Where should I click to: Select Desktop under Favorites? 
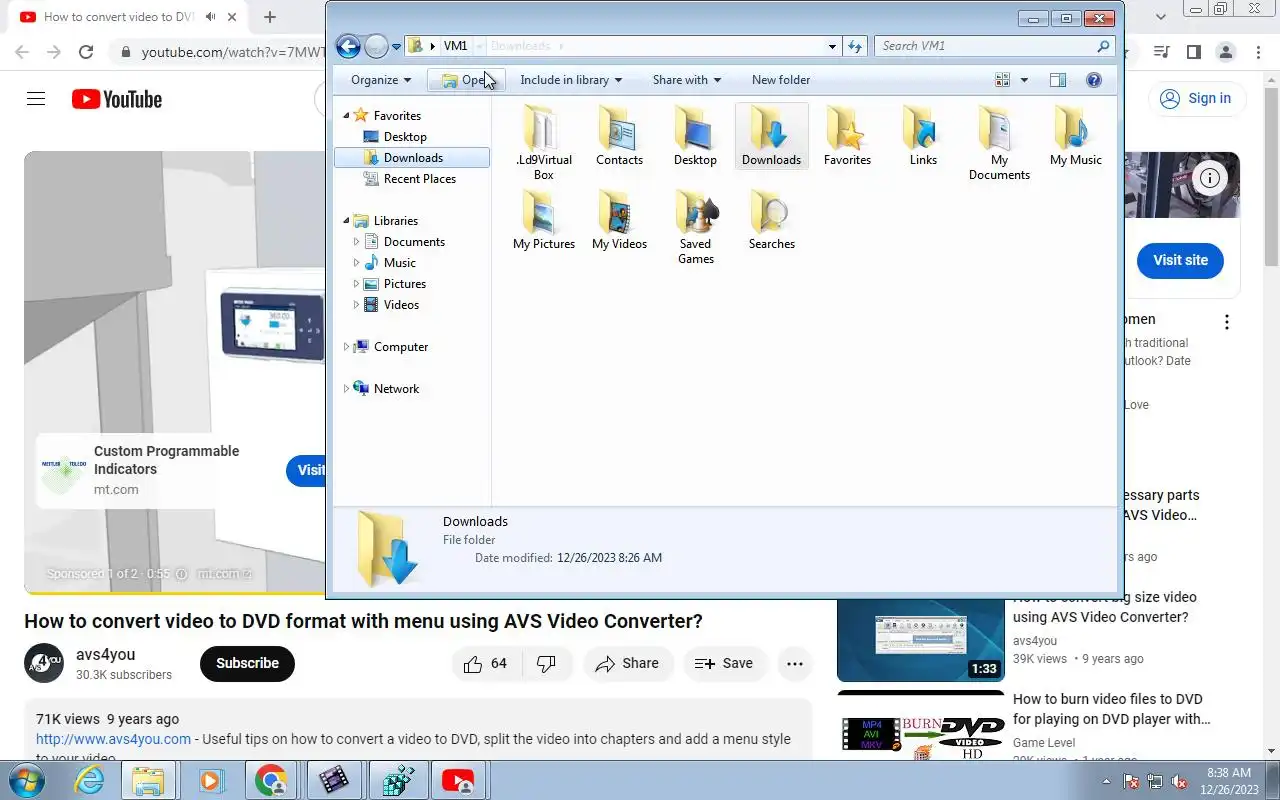(x=405, y=137)
